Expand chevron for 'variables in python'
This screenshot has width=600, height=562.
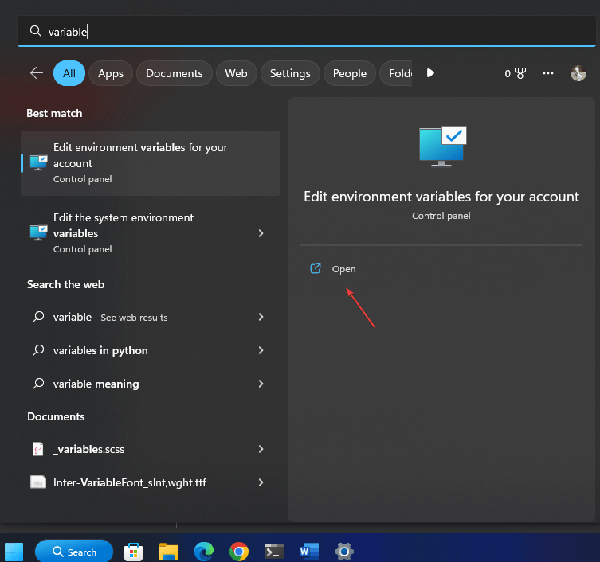pyautogui.click(x=261, y=350)
